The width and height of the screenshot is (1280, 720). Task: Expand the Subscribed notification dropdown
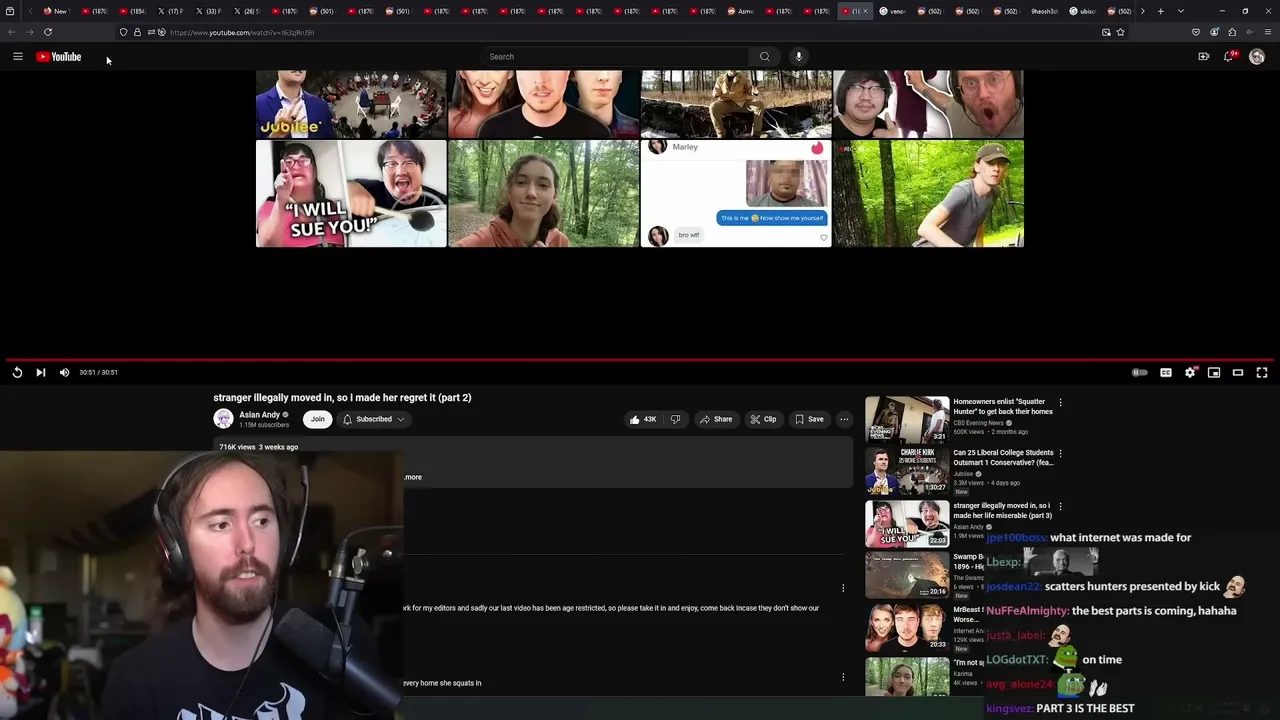(373, 419)
